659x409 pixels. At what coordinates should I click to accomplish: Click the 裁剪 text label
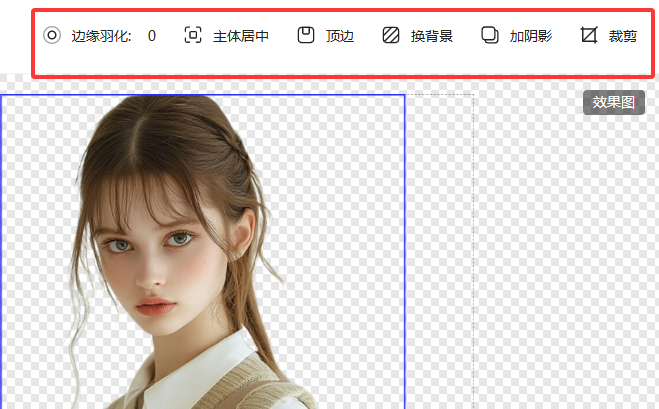[x=623, y=36]
